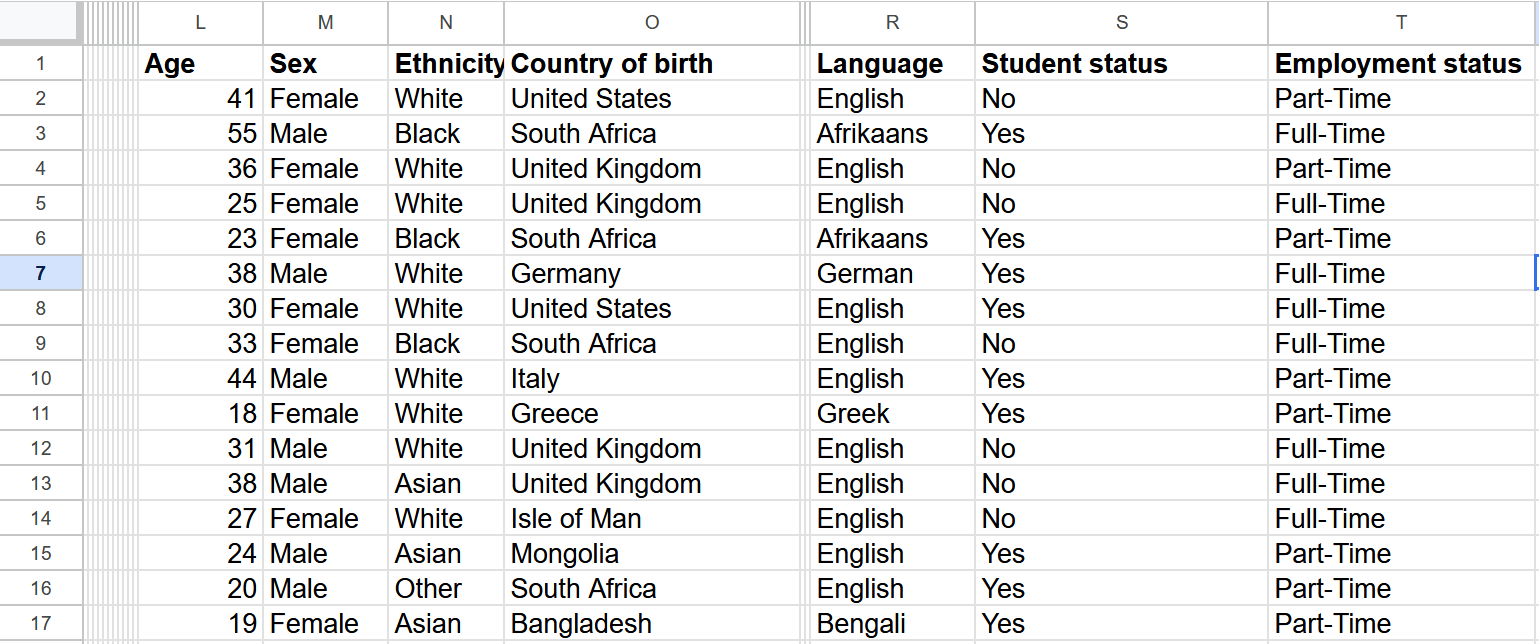Click the Student status header cell
The height and width of the screenshot is (644, 1539).
[1074, 63]
